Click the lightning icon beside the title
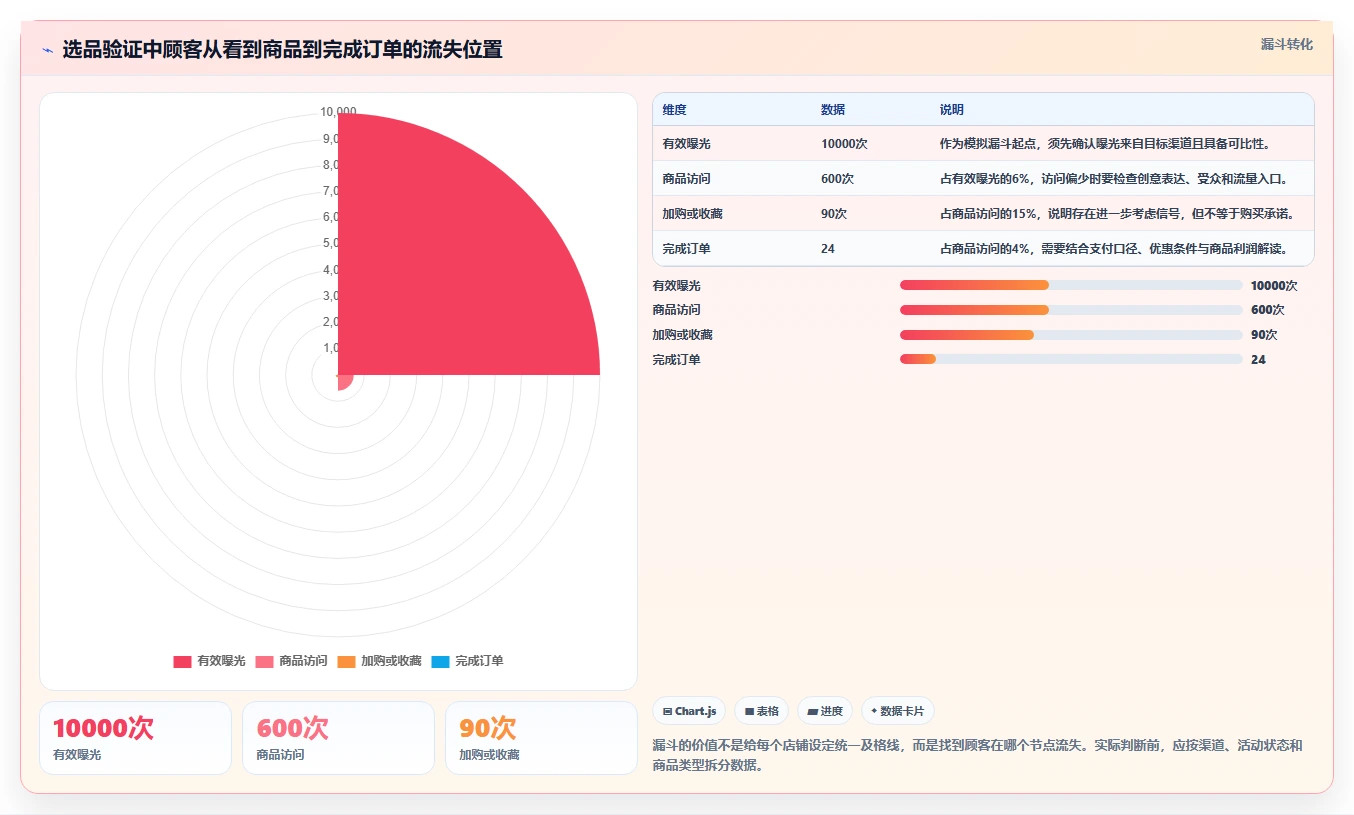 [48, 50]
